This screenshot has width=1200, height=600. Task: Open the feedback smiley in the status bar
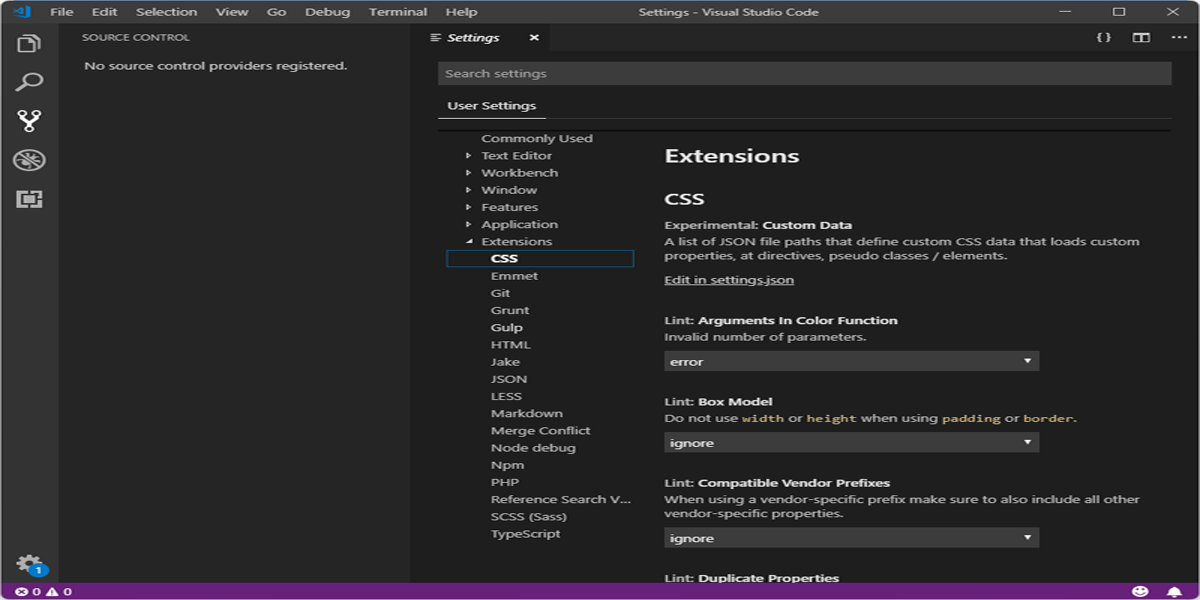point(1140,589)
